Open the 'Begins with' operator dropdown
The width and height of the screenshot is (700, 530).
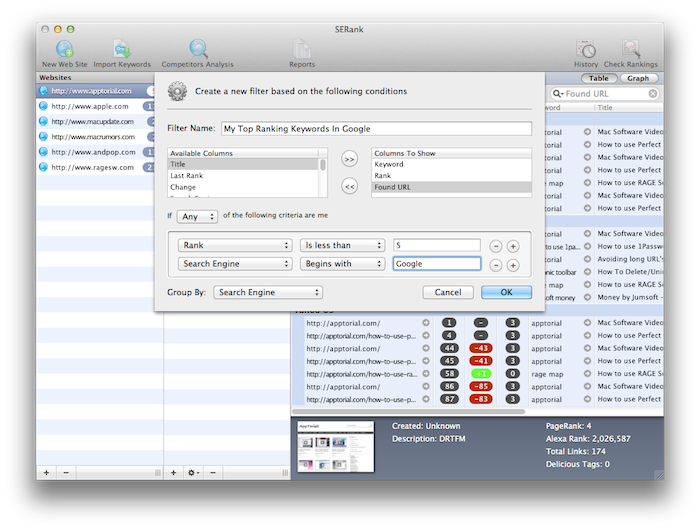click(342, 263)
